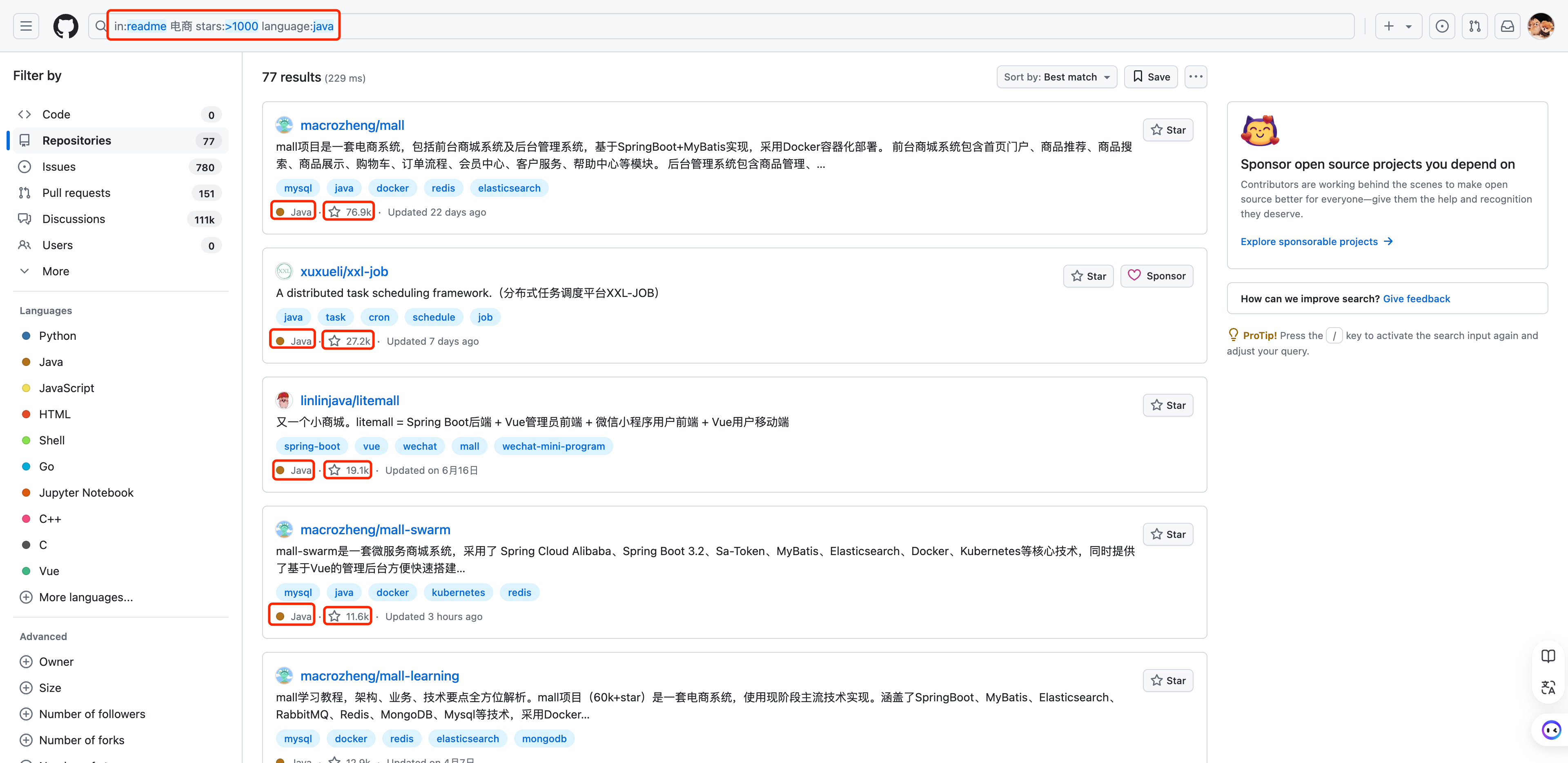This screenshot has height=763, width=1568.
Task: Open the Sort by Best match dropdown
Action: (1056, 77)
